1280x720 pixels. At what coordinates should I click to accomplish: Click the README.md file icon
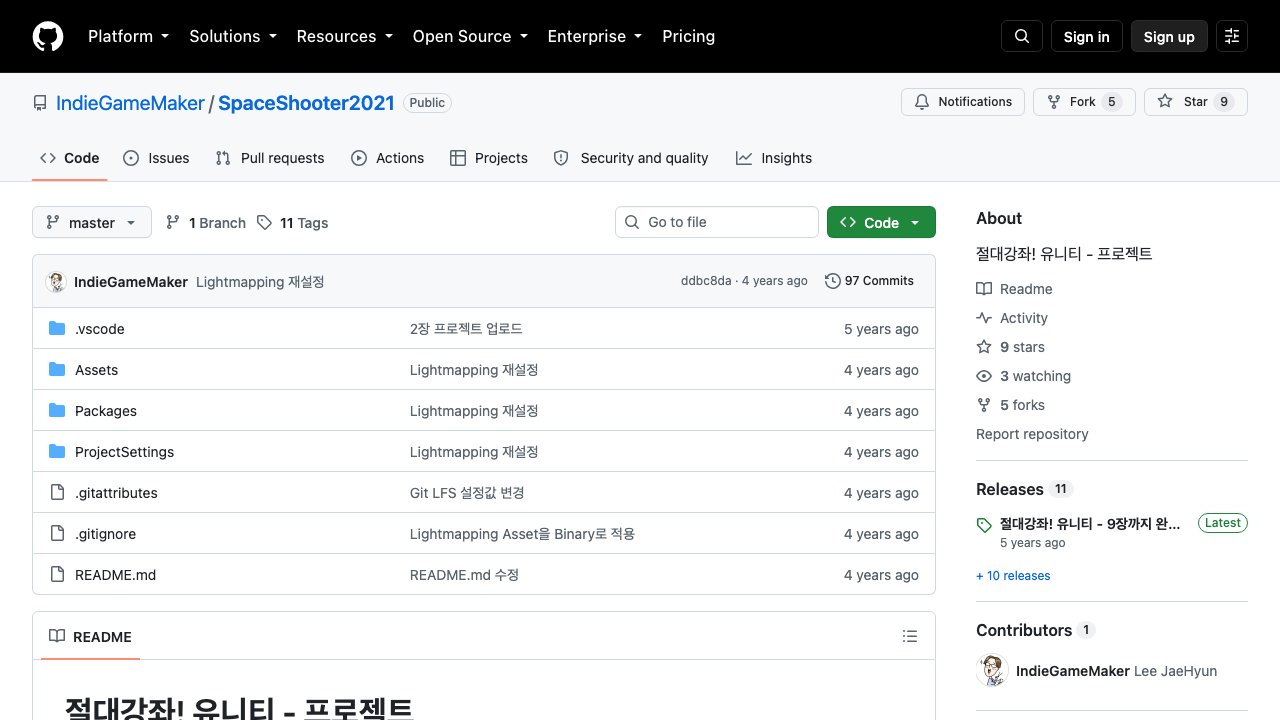(x=57, y=575)
